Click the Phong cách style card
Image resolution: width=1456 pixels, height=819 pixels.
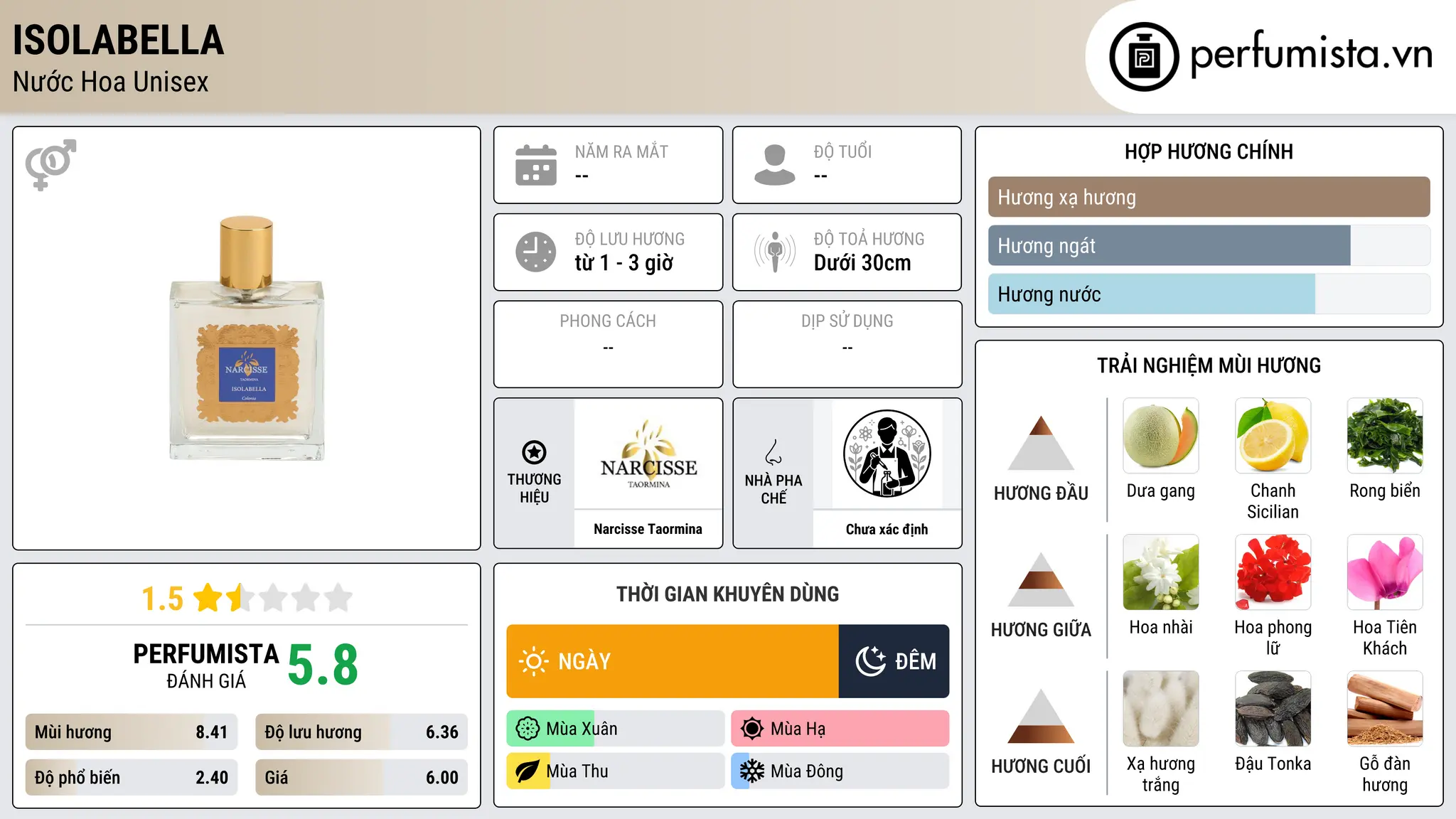[608, 344]
